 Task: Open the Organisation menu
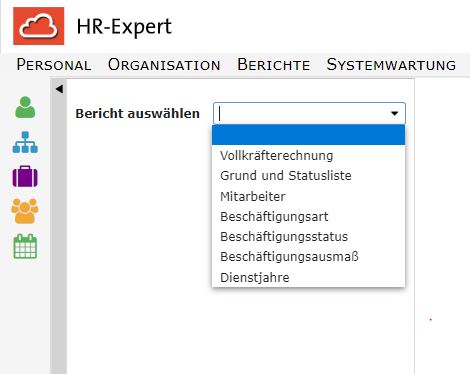(x=164, y=65)
